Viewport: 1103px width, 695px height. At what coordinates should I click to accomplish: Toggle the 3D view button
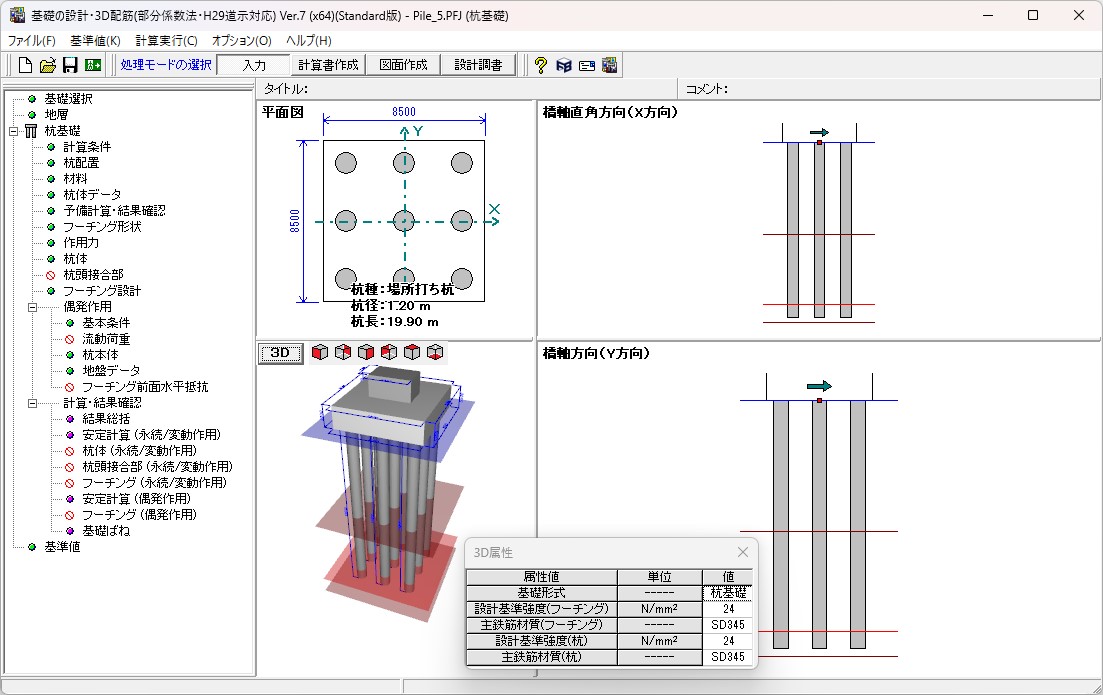click(x=280, y=352)
